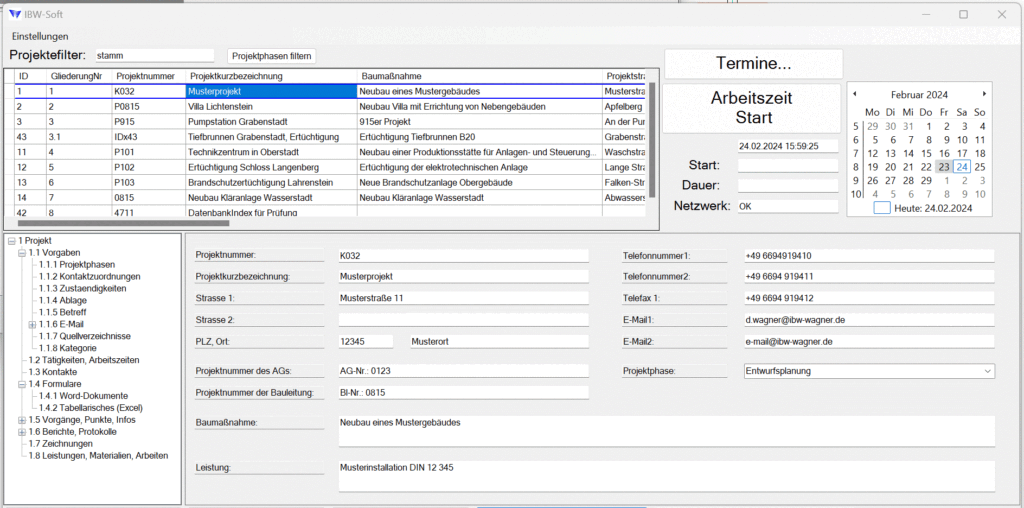Click the Projektphasen filtern button
The width and height of the screenshot is (1024, 508).
(x=272, y=56)
